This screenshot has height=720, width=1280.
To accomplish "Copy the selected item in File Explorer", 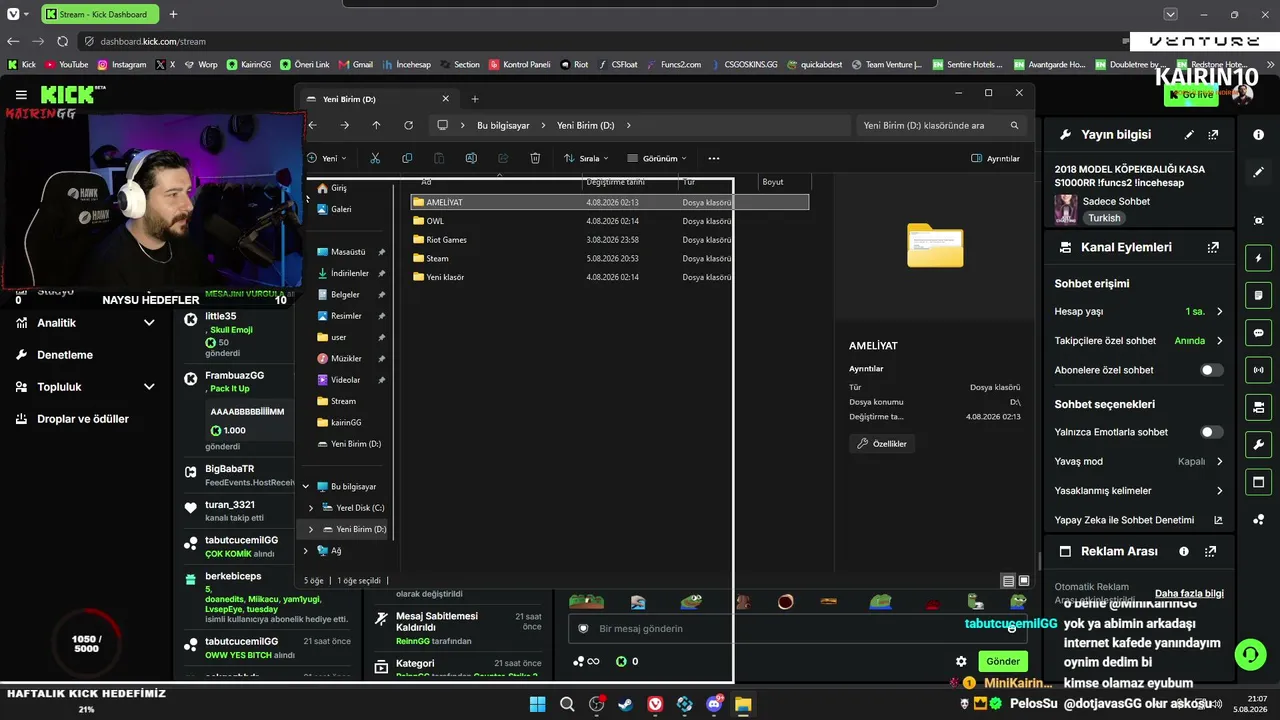I will point(407,158).
